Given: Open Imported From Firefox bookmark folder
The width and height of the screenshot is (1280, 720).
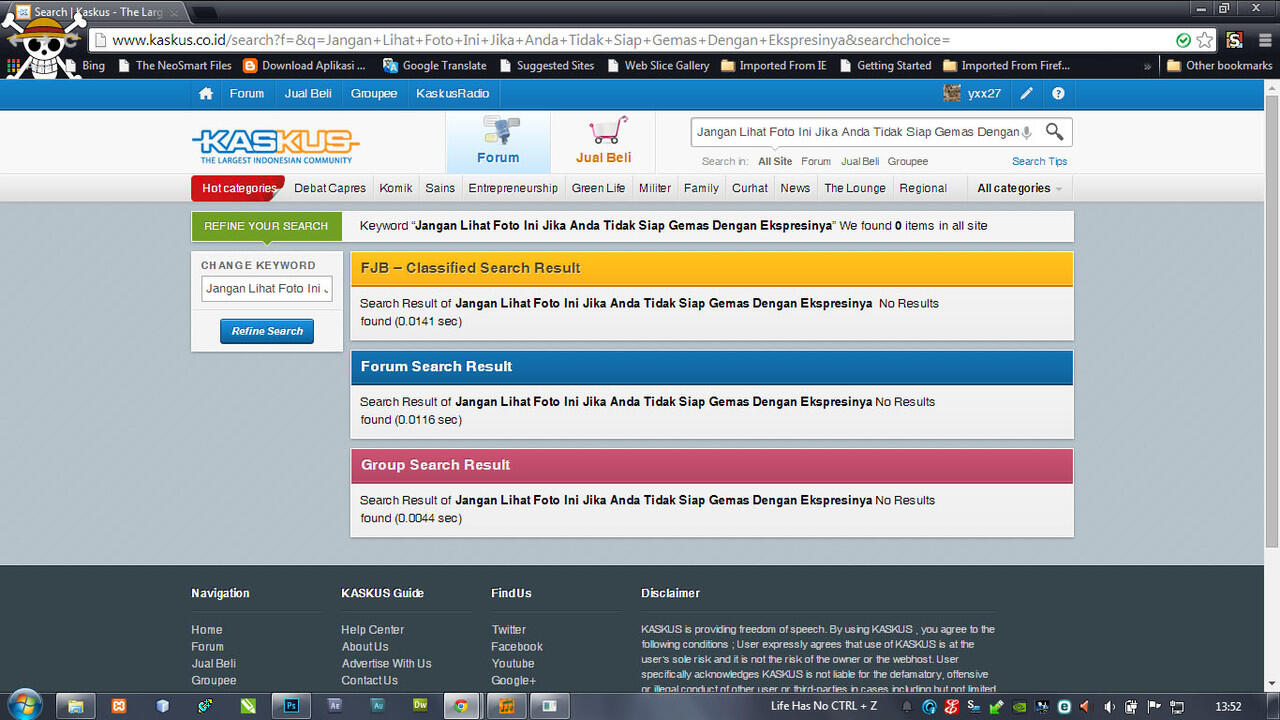Looking at the screenshot, I should coord(1005,66).
